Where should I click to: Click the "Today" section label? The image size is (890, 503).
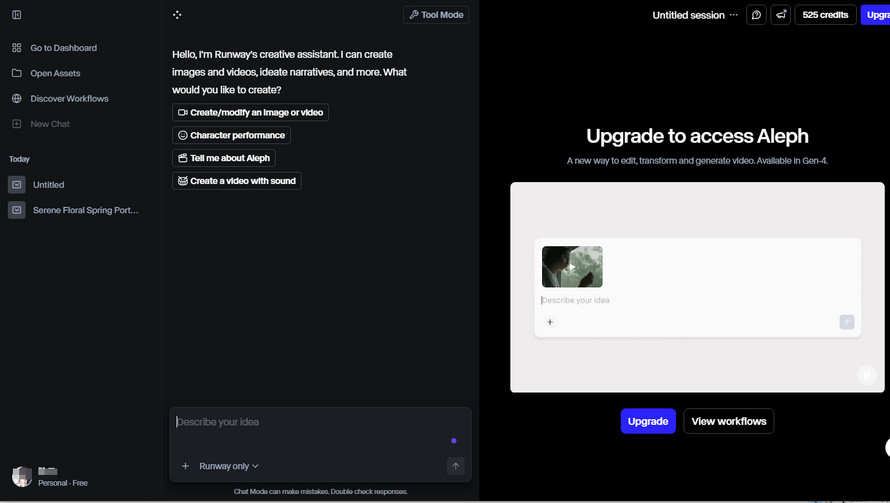pyautogui.click(x=19, y=159)
